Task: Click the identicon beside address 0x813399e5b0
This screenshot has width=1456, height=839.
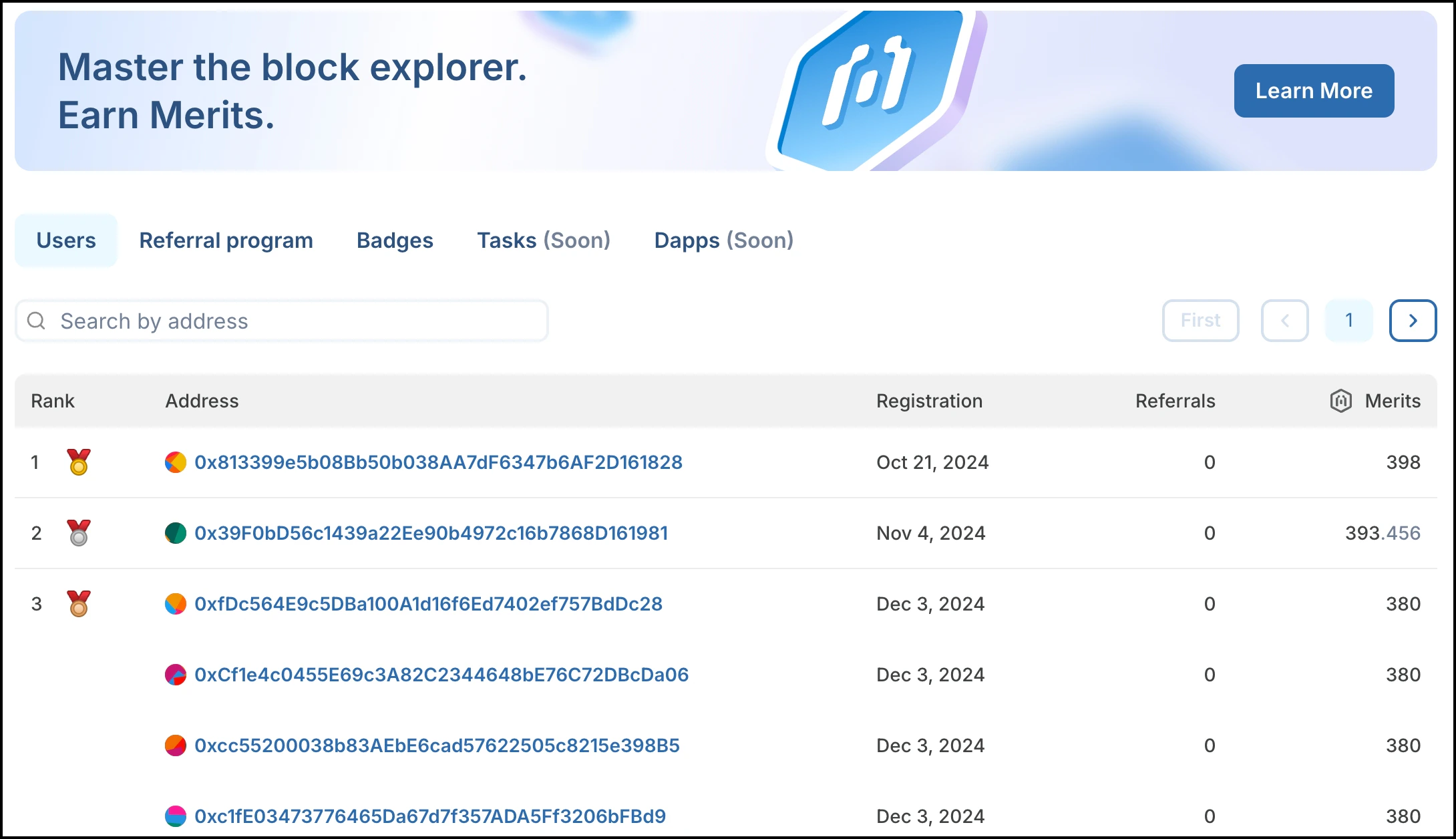Action: tap(176, 462)
